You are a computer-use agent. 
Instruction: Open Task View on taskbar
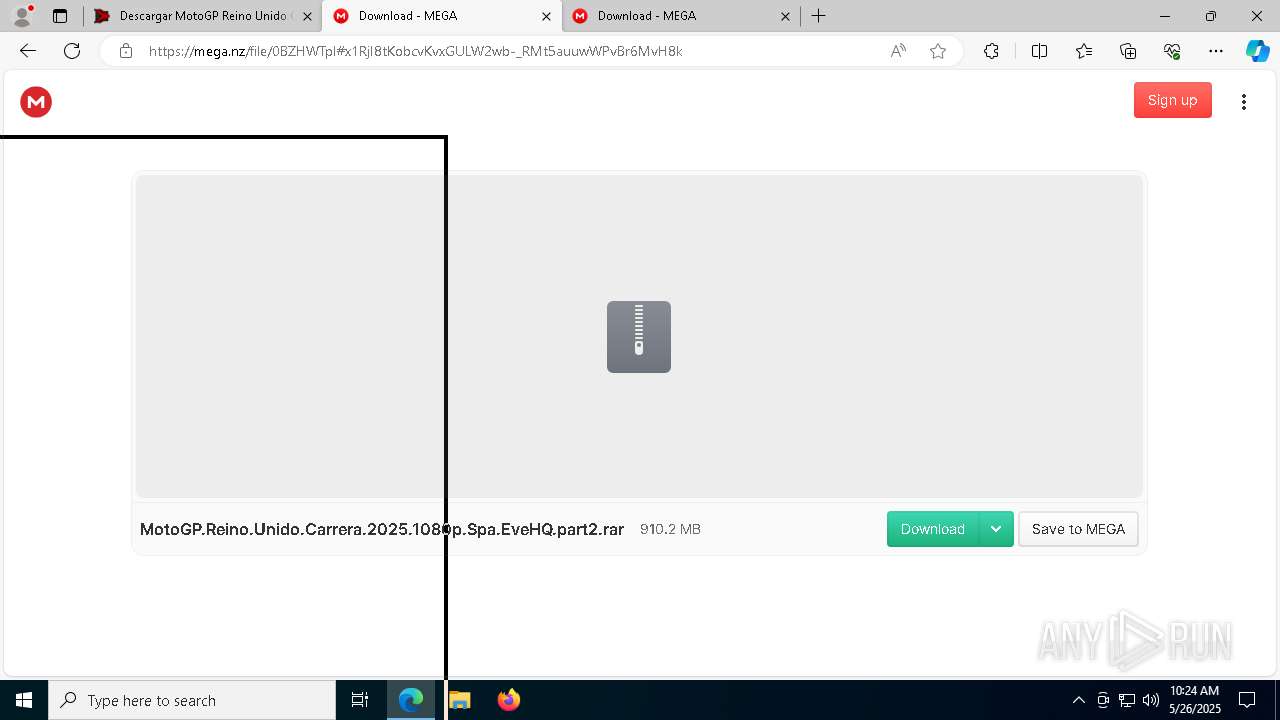coord(360,700)
